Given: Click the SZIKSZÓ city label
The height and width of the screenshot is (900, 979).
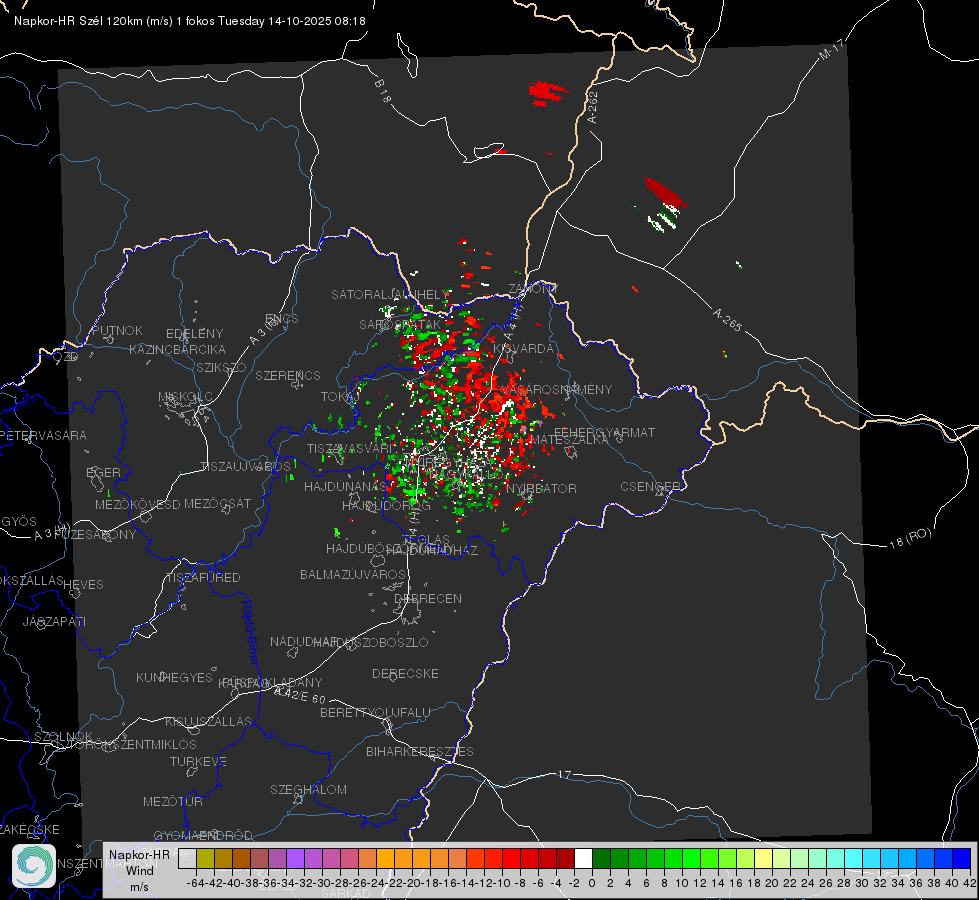Looking at the screenshot, I should pyautogui.click(x=221, y=367).
